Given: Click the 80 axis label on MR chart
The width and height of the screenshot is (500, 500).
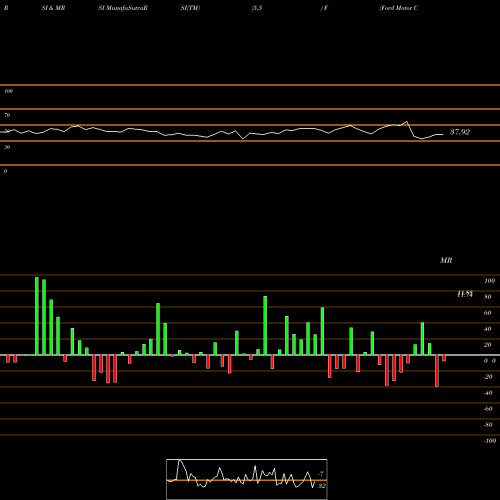Looking at the screenshot, I should pyautogui.click(x=488, y=297).
